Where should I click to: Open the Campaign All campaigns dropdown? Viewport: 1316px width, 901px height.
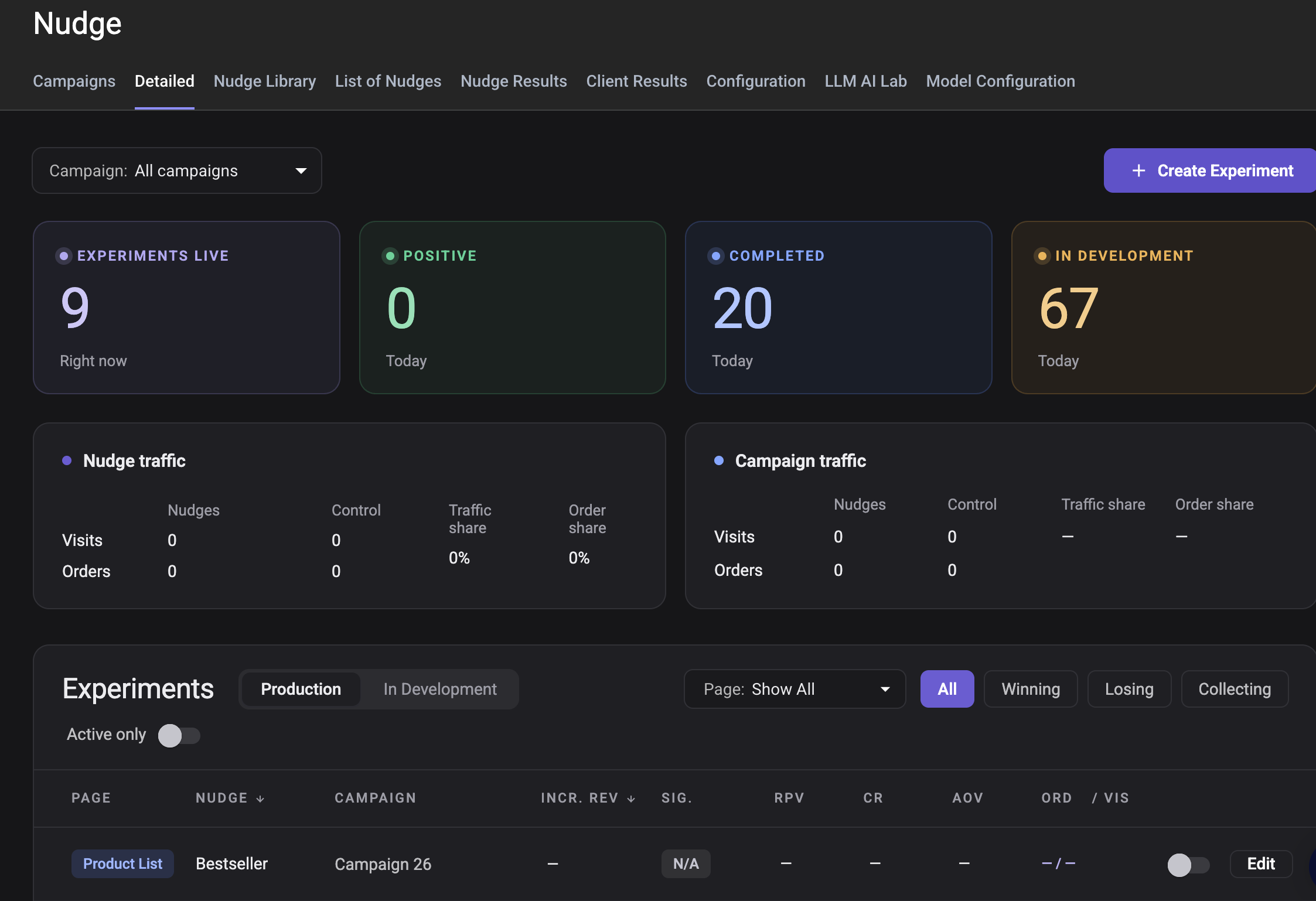177,170
